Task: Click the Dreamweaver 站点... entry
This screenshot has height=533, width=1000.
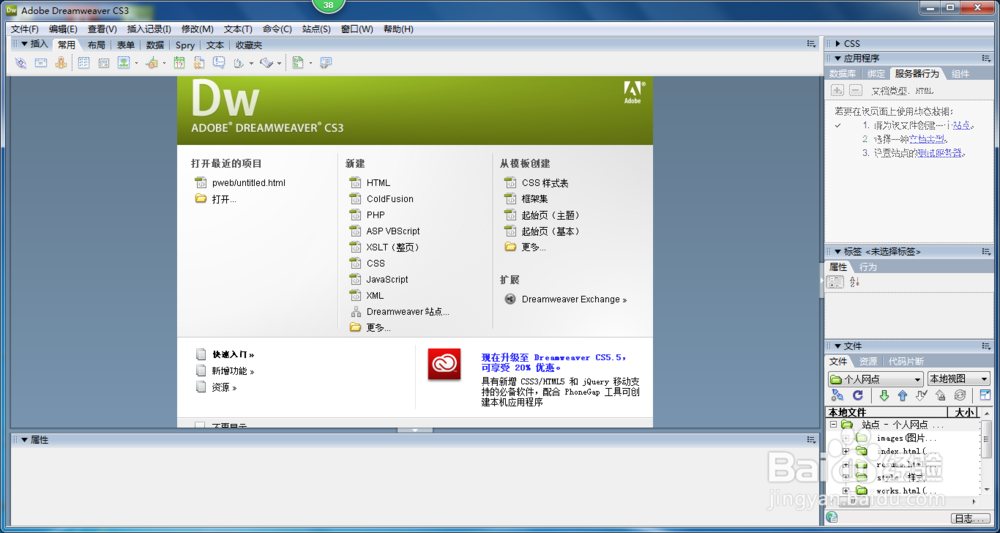Action: point(408,312)
